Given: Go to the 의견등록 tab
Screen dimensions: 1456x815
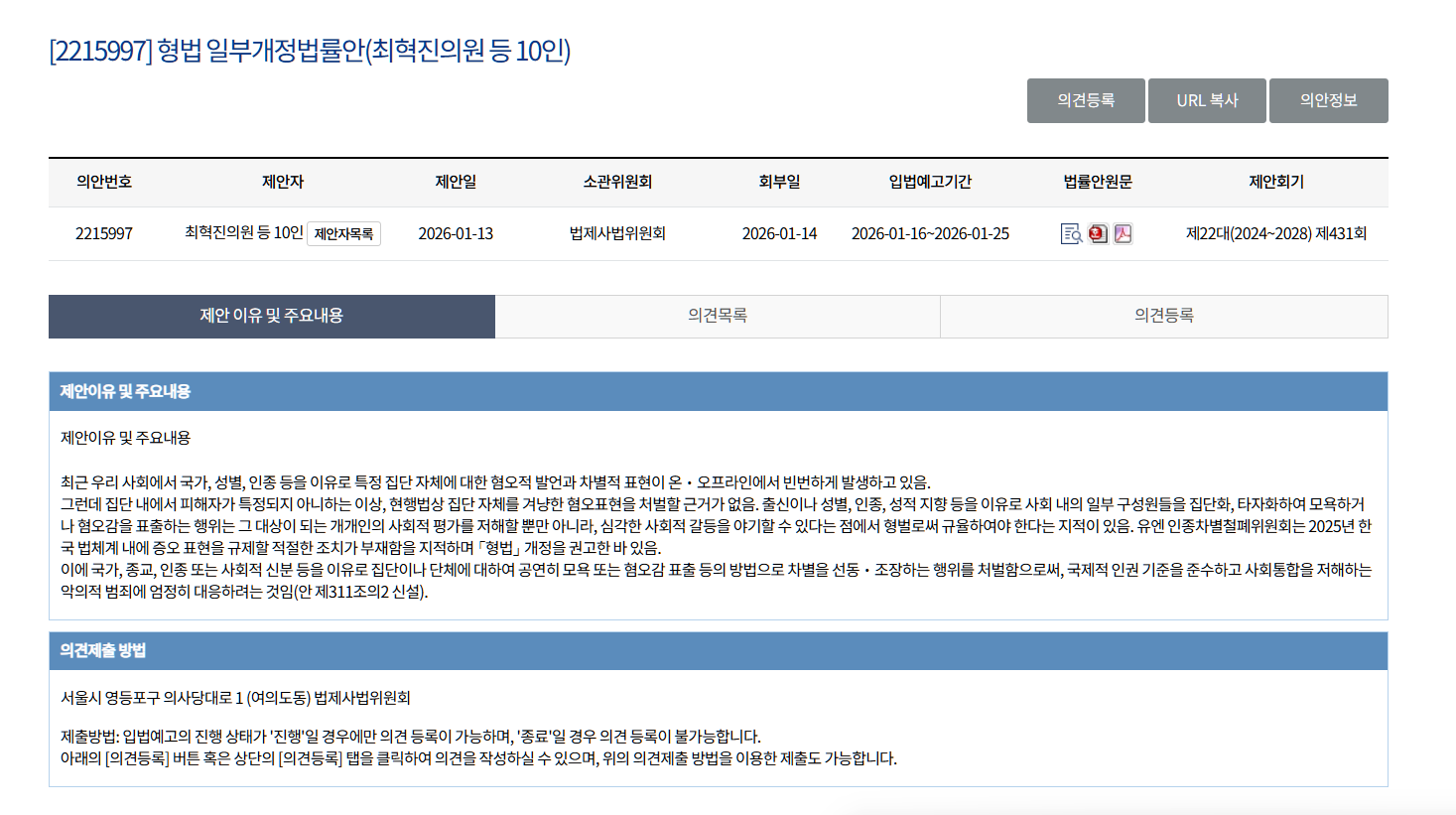Looking at the screenshot, I should [1163, 316].
